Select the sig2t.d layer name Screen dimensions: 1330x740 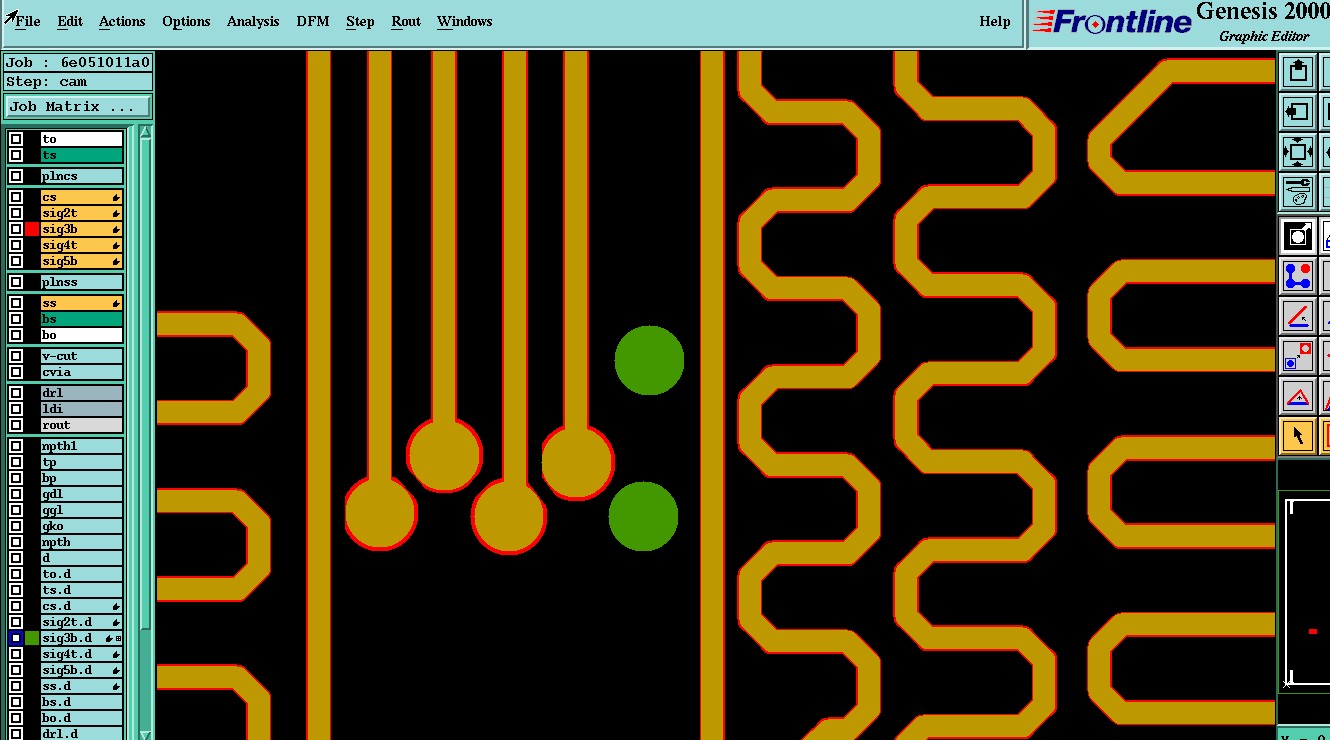click(82, 622)
